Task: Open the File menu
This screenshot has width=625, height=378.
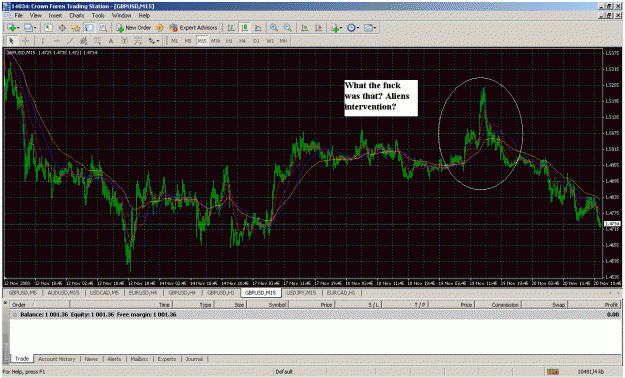Action: point(18,15)
